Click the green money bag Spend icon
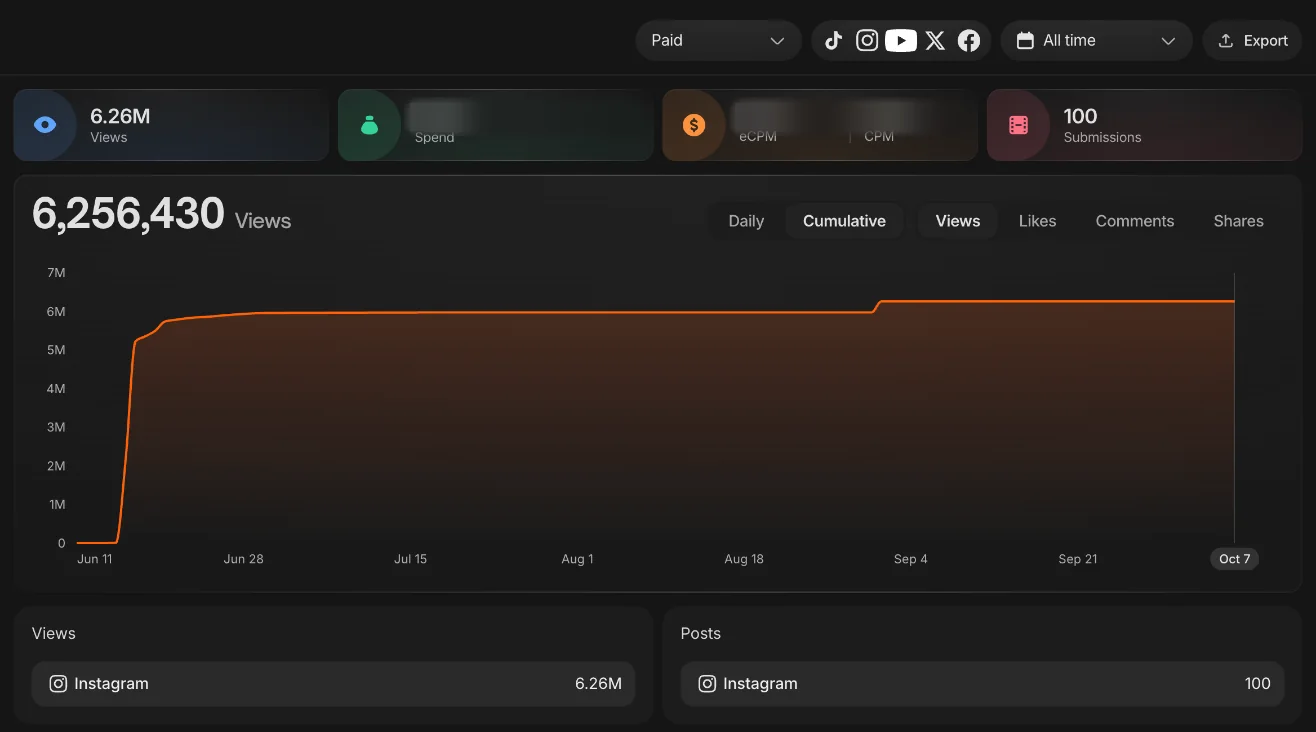 pyautogui.click(x=369, y=125)
